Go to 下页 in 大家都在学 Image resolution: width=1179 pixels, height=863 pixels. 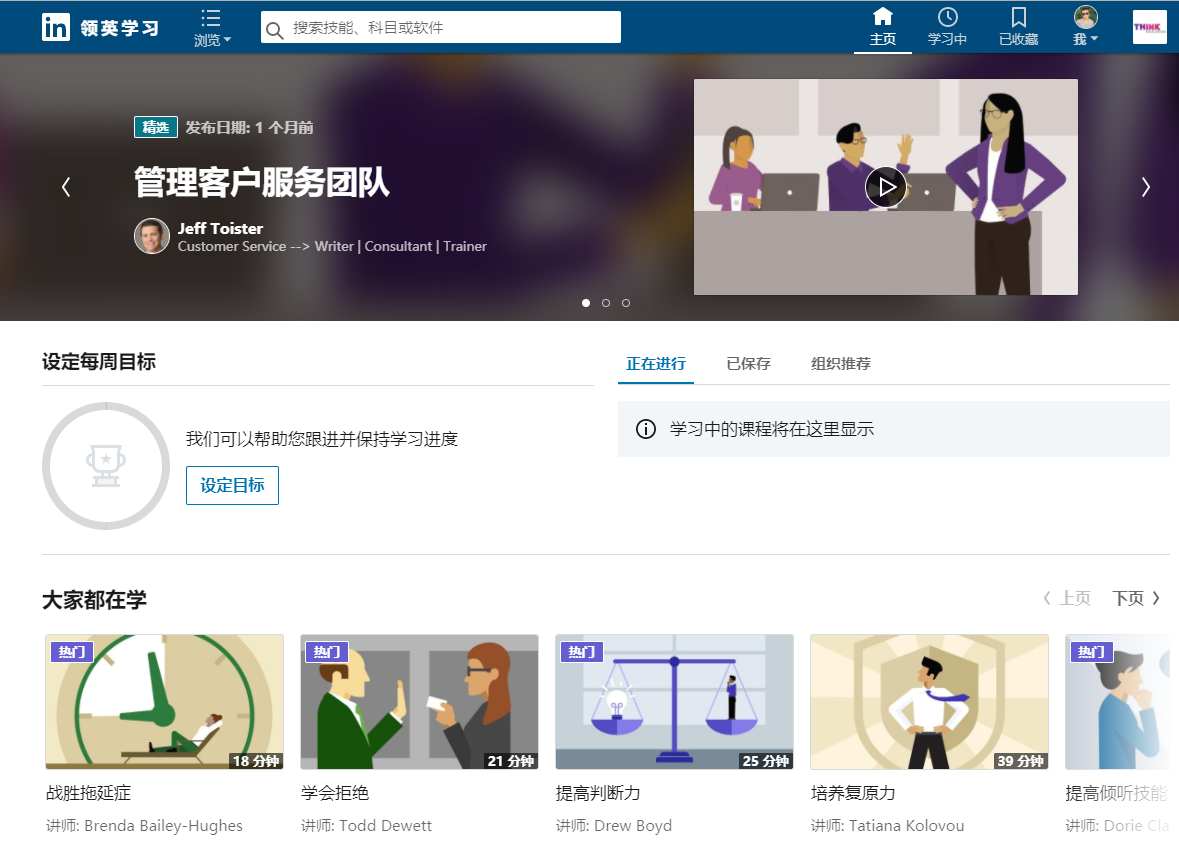[1136, 598]
